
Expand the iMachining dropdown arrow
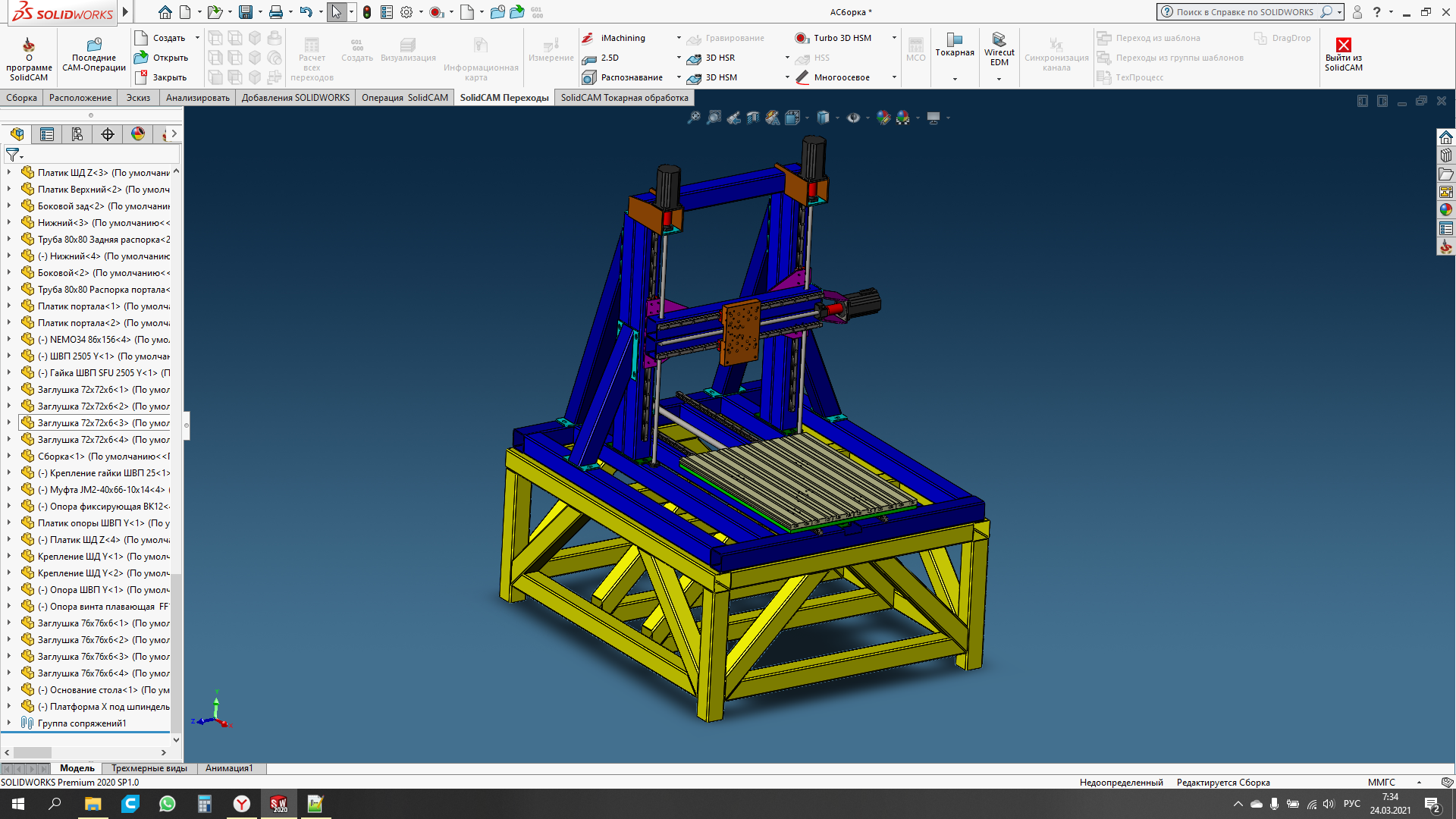(679, 38)
